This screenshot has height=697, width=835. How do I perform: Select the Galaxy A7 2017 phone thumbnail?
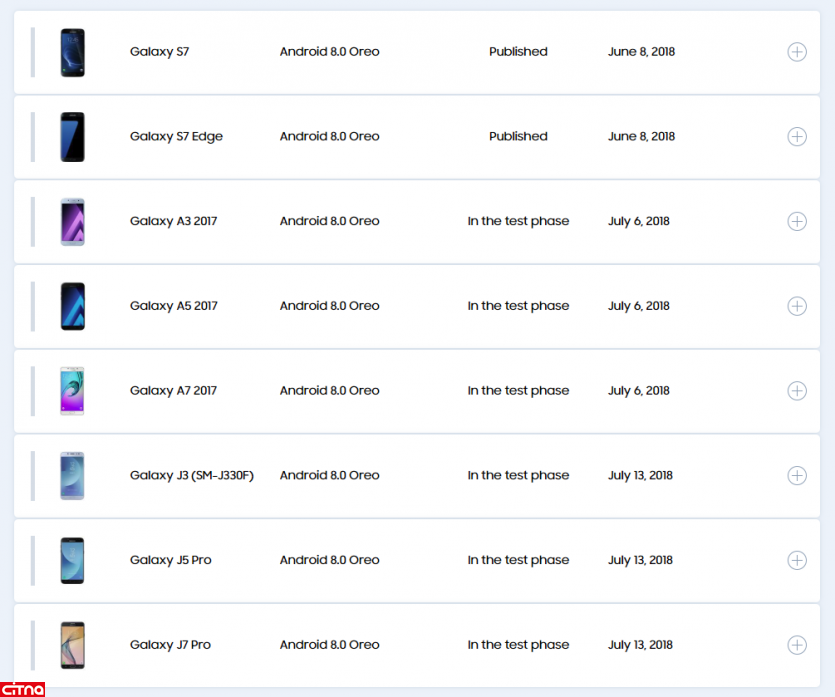(x=72, y=391)
